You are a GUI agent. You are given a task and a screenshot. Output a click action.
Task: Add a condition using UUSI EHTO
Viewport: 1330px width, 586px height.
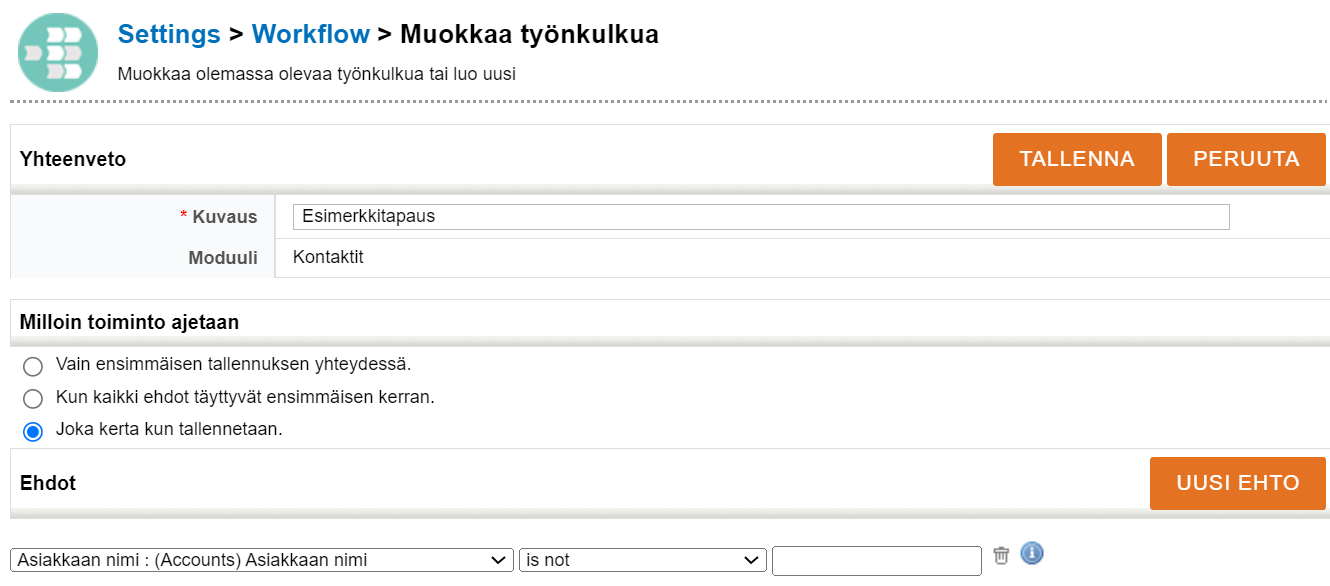(1237, 483)
